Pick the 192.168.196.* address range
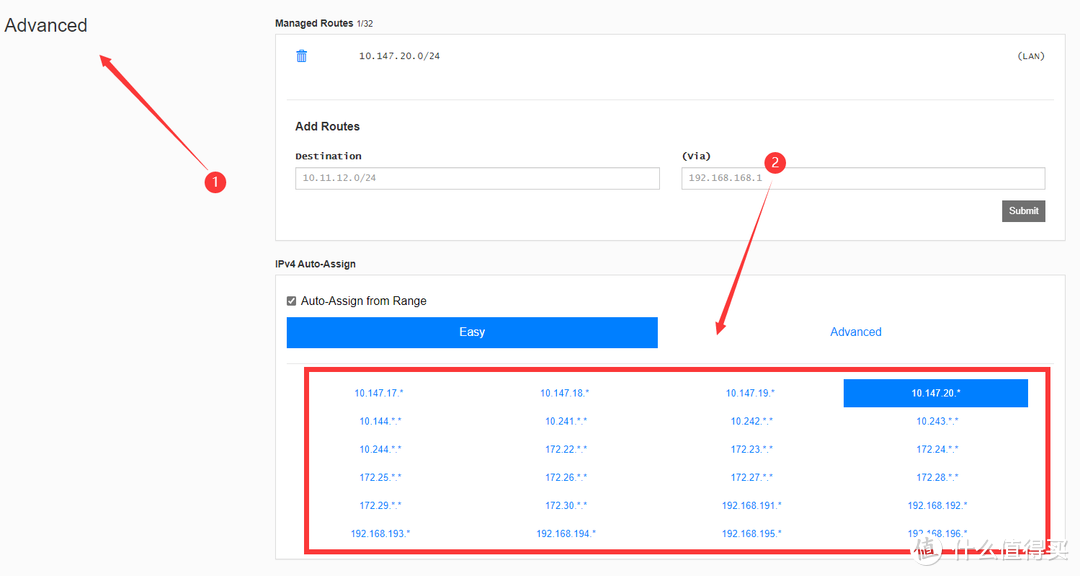 click(x=937, y=532)
